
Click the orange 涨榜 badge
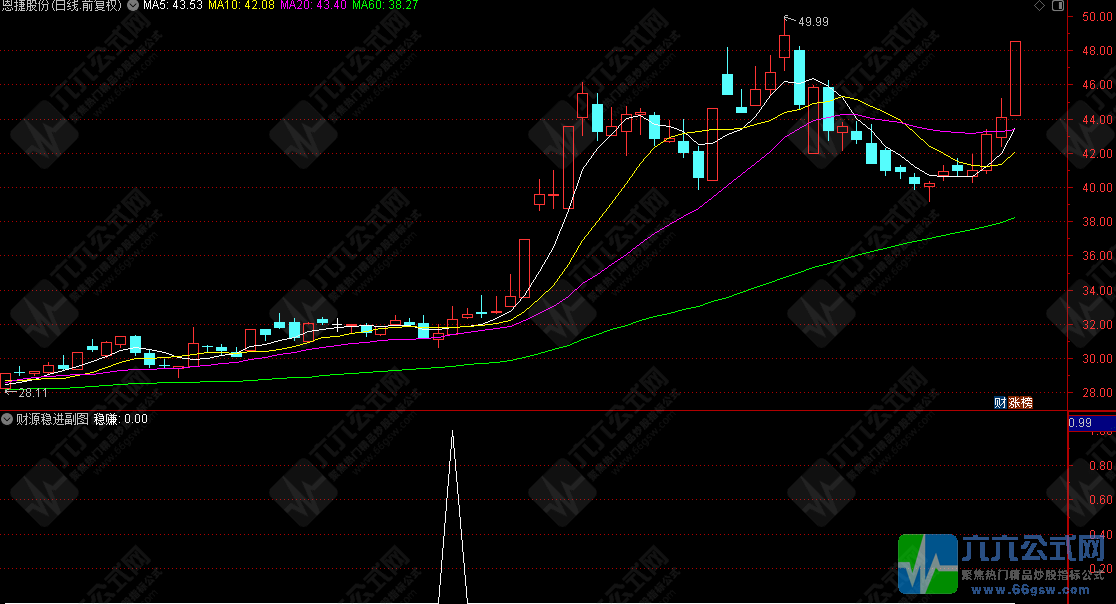(1019, 403)
